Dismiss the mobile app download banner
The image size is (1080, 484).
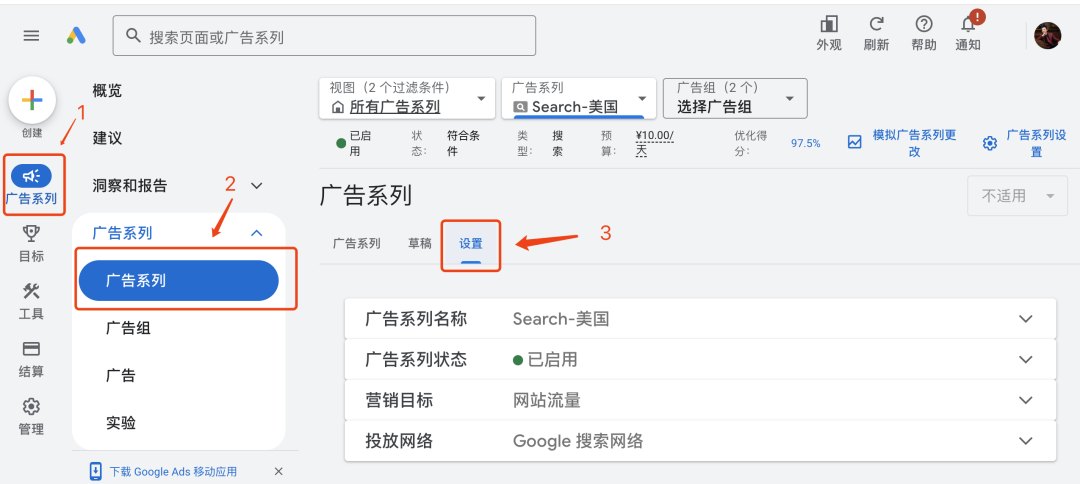pyautogui.click(x=278, y=472)
